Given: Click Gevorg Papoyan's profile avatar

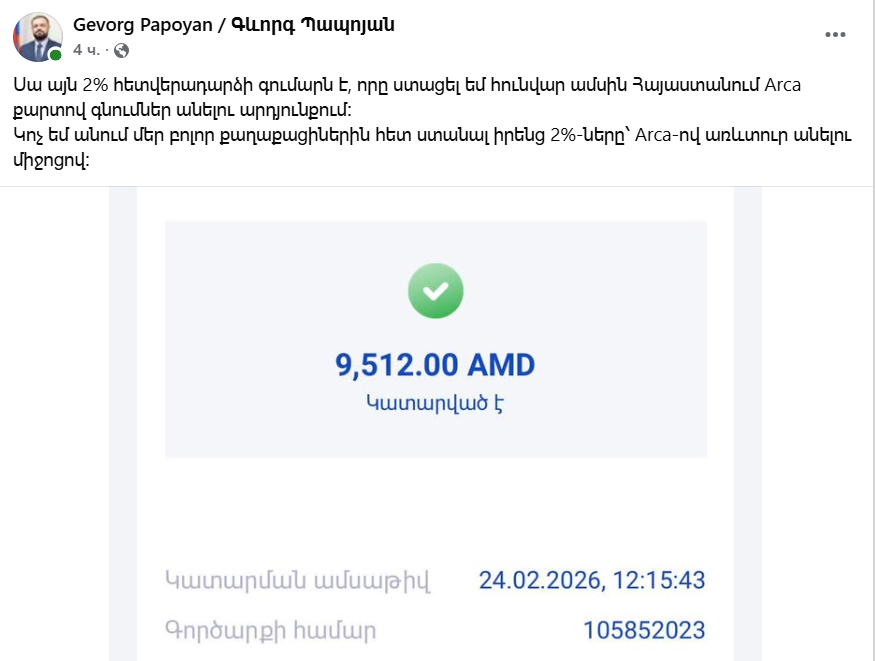Looking at the screenshot, I should point(37,37).
